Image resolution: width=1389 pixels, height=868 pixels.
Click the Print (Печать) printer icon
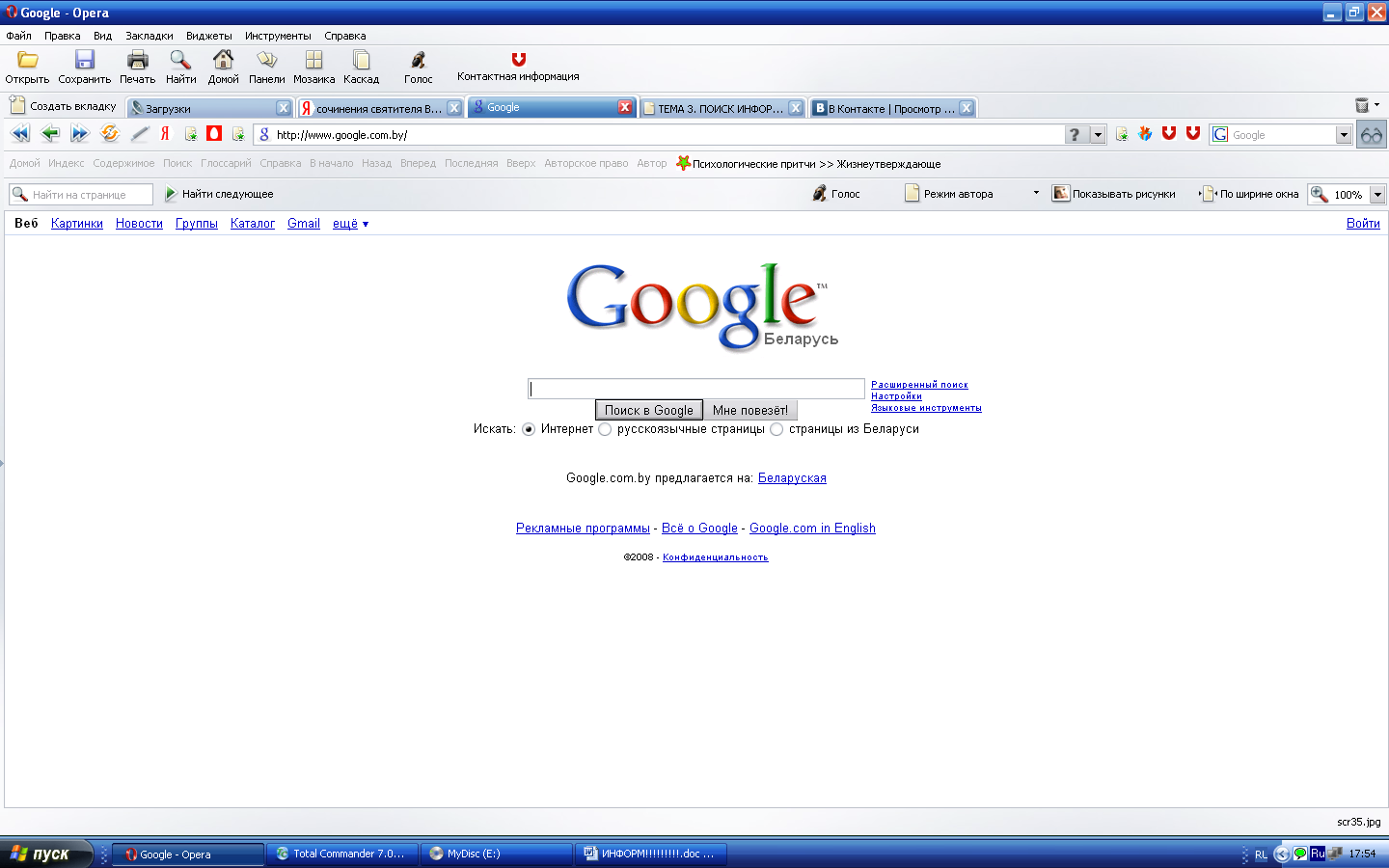point(137,60)
